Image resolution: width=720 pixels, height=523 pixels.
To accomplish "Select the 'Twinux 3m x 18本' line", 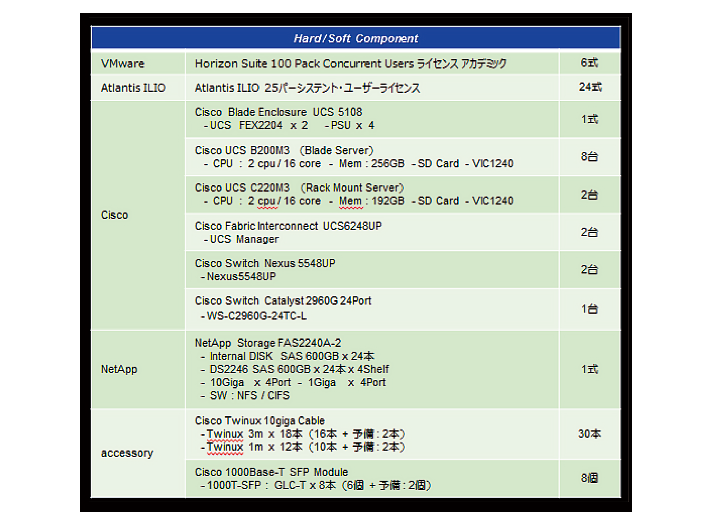I will 303,434.
